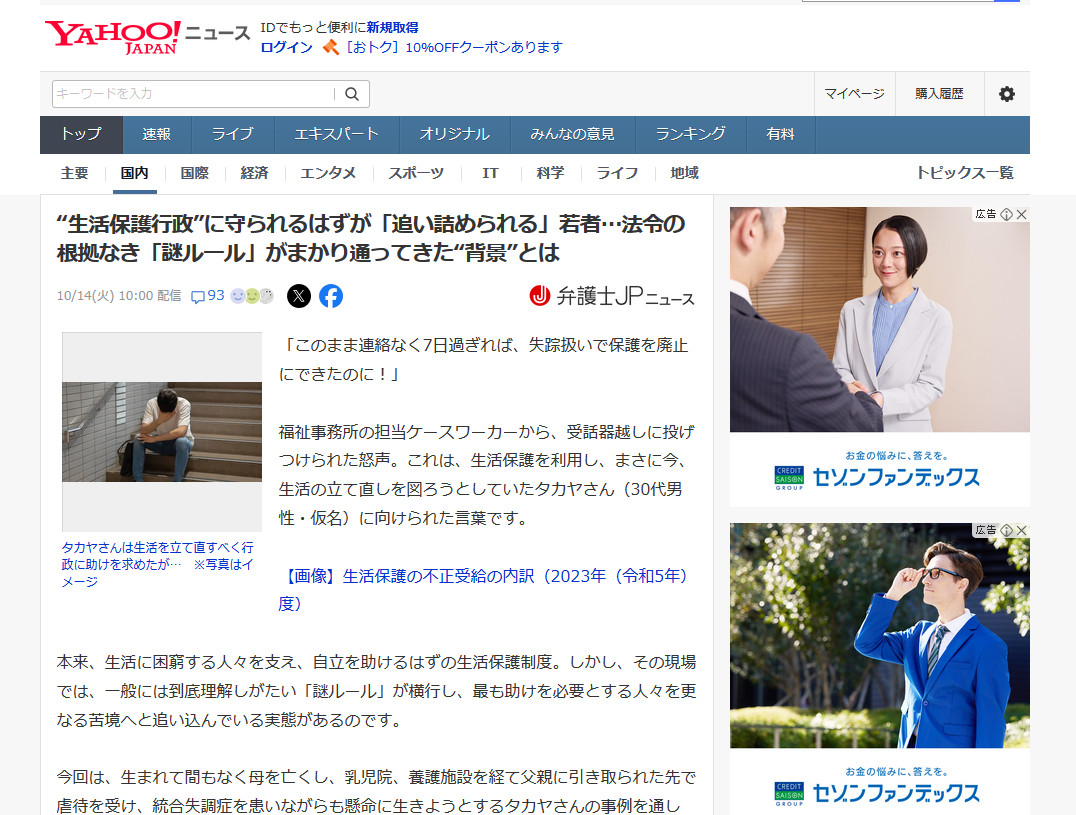Viewport: 1076px width, 815px height.
Task: Share the article on X
Action: 299,296
